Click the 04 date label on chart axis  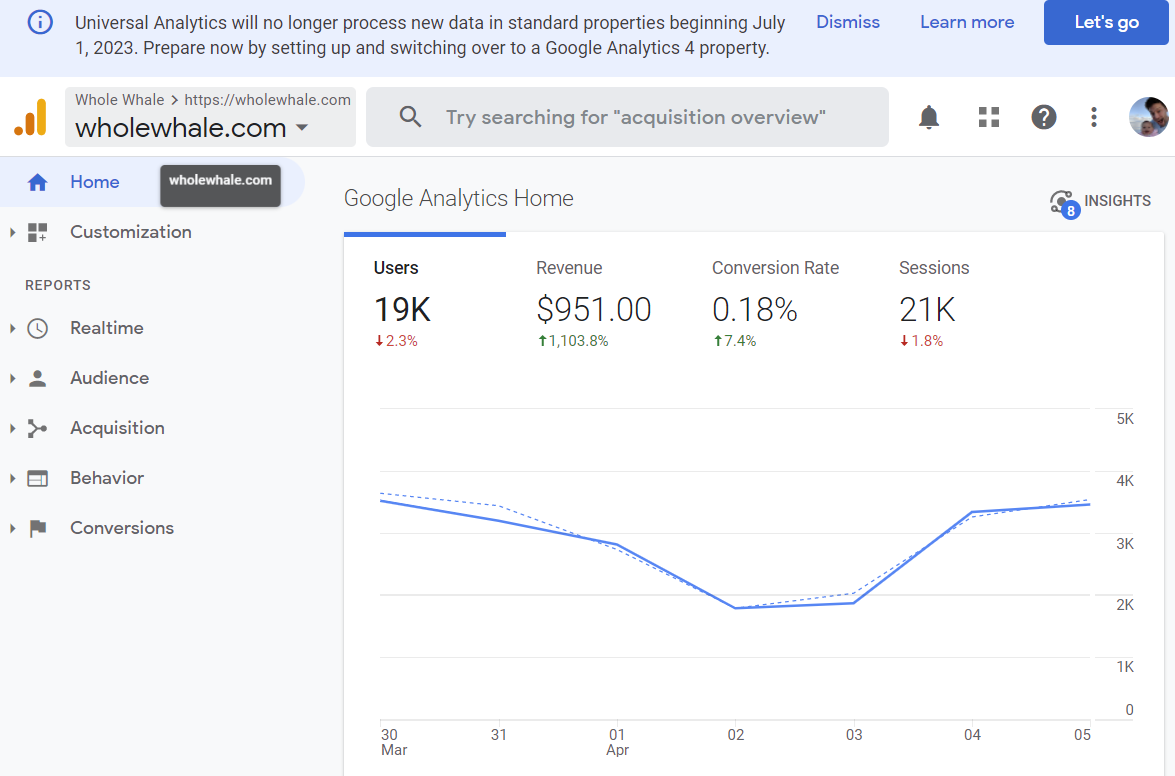pyautogui.click(x=972, y=735)
